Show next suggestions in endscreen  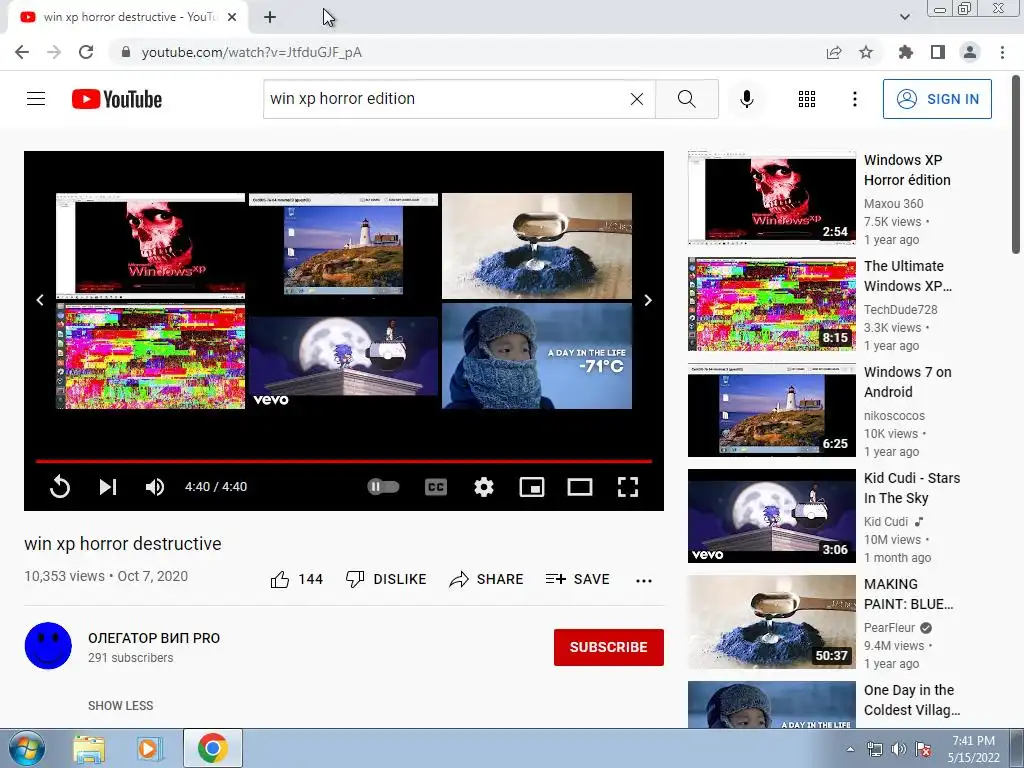[x=648, y=300]
